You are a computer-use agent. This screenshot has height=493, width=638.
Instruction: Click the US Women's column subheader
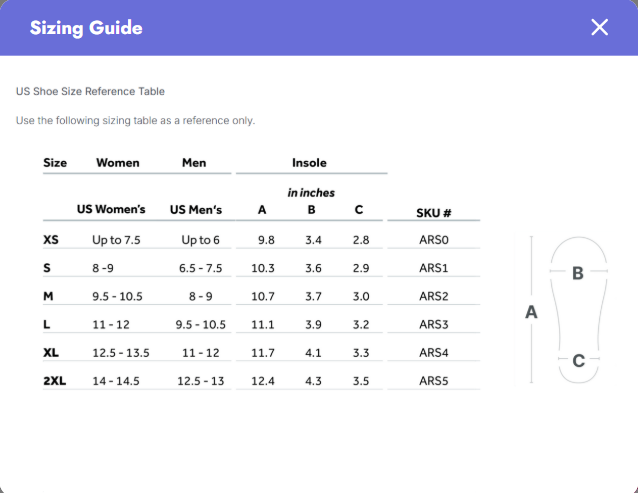111,209
